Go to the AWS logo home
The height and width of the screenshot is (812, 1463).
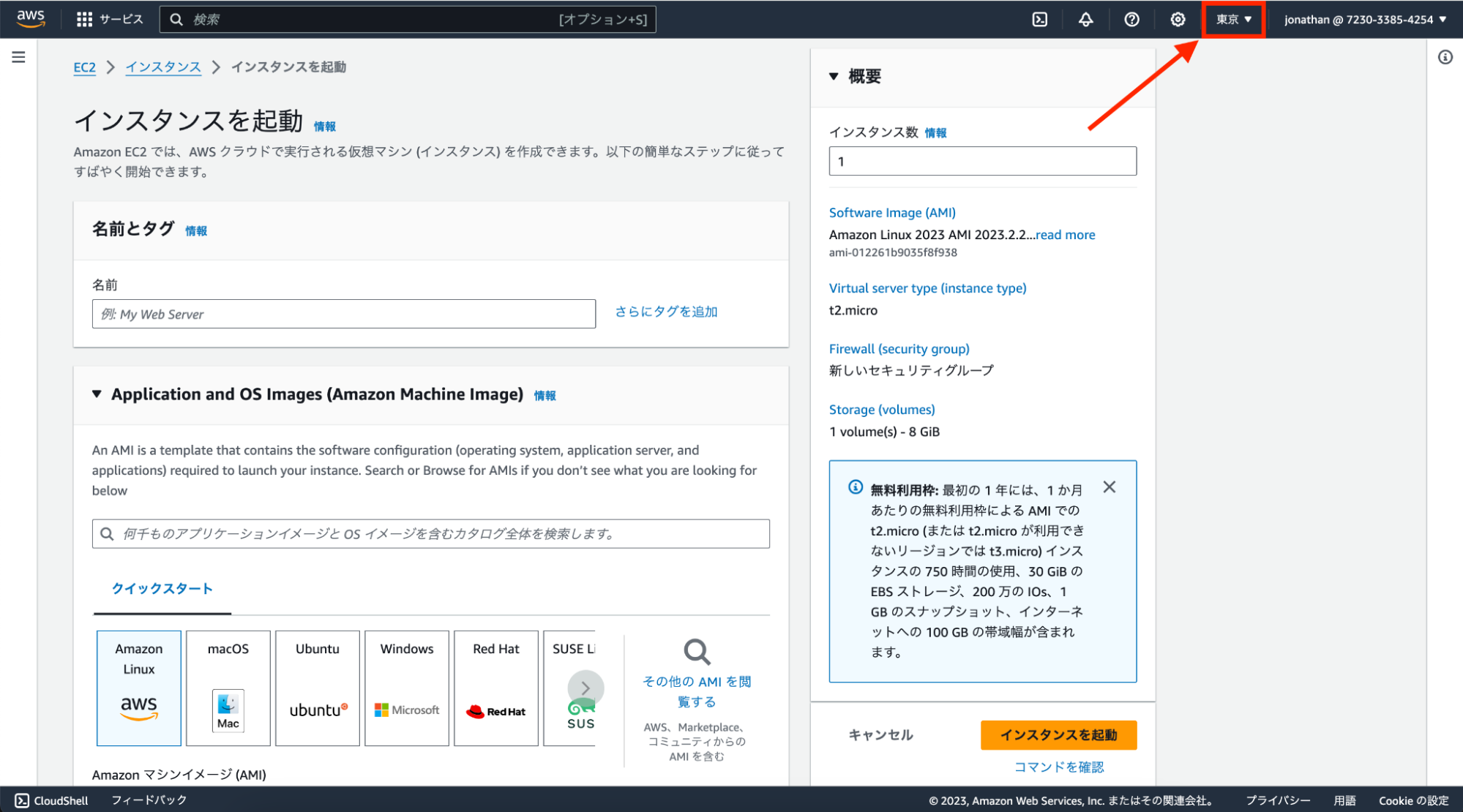coord(31,18)
